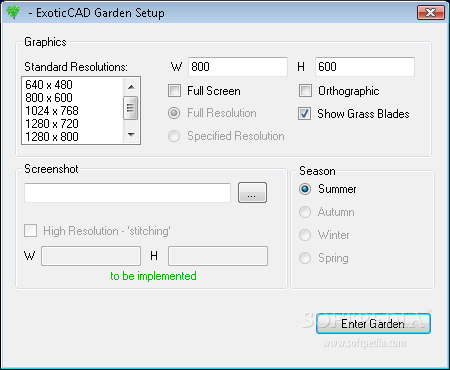
Task: Select 800 x 600 resolution
Action: pos(49,98)
